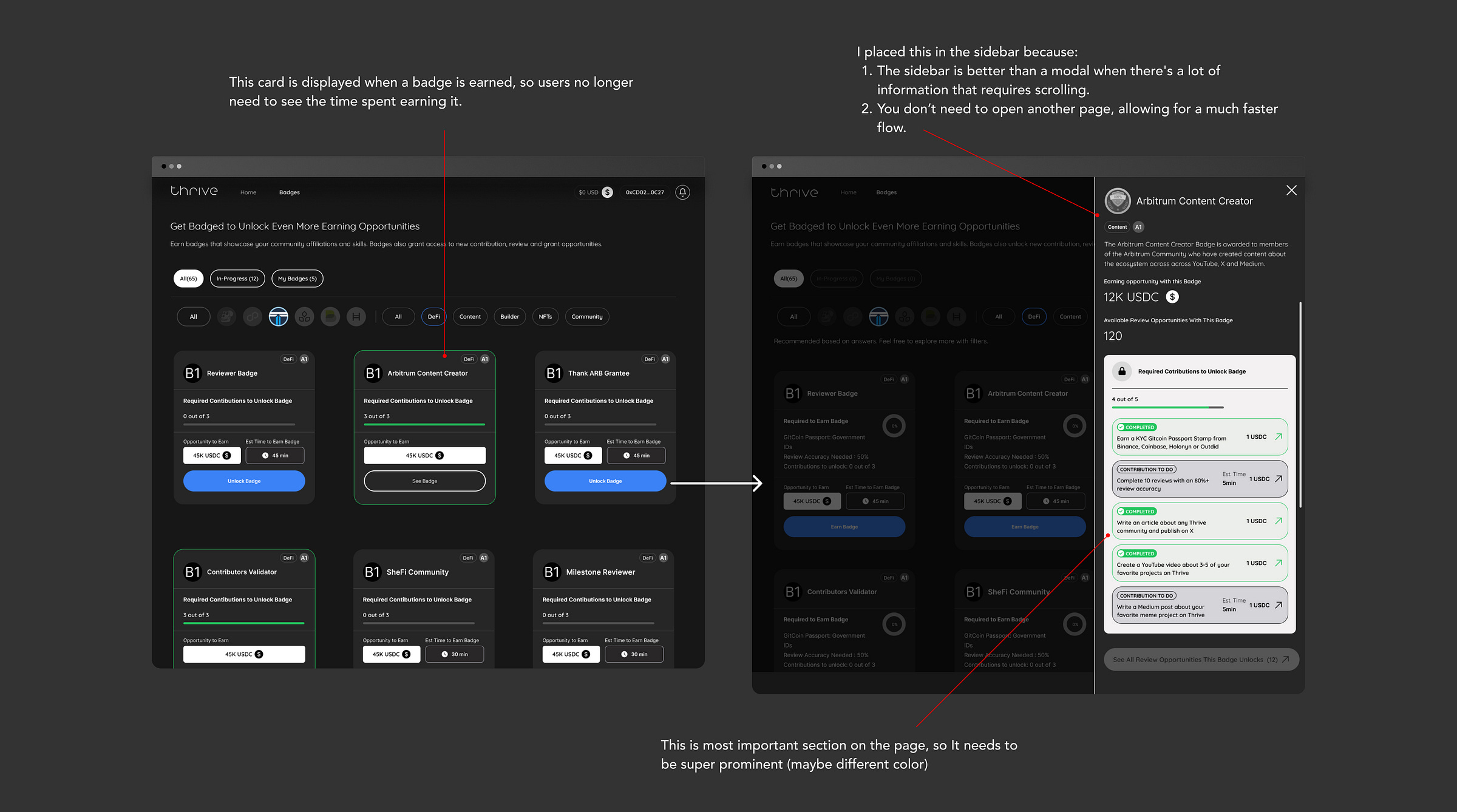Click the B1 icon on SheFi Community card, left window
The height and width of the screenshot is (812, 1457).
point(372,572)
